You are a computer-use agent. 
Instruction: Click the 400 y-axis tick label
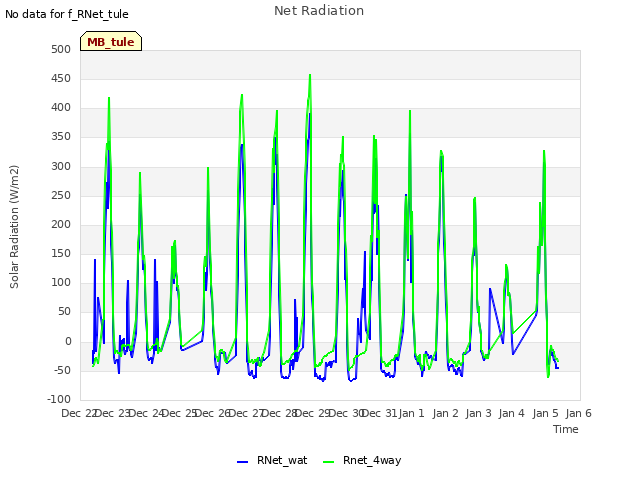(61, 108)
